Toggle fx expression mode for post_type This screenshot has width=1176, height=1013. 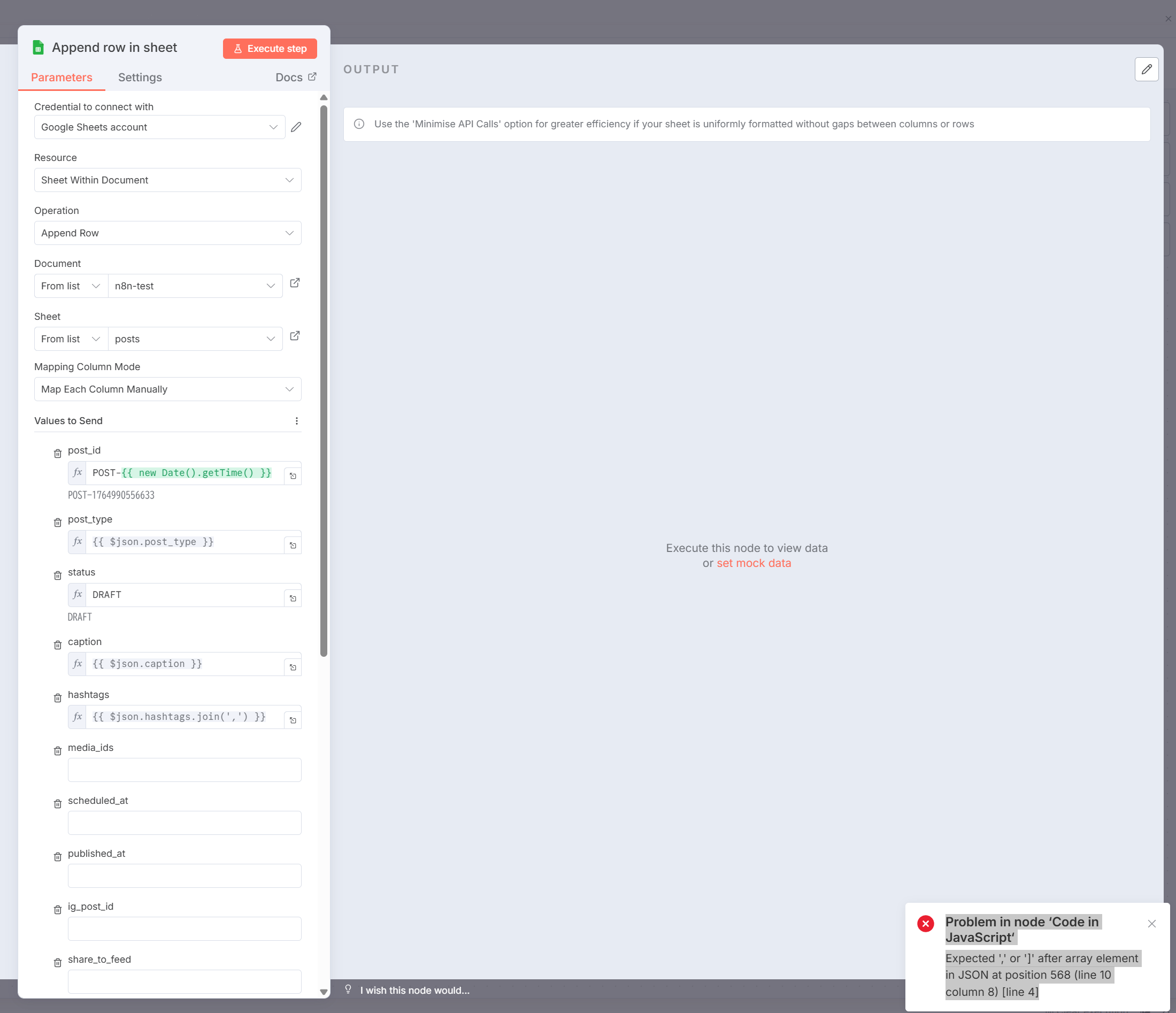(78, 542)
